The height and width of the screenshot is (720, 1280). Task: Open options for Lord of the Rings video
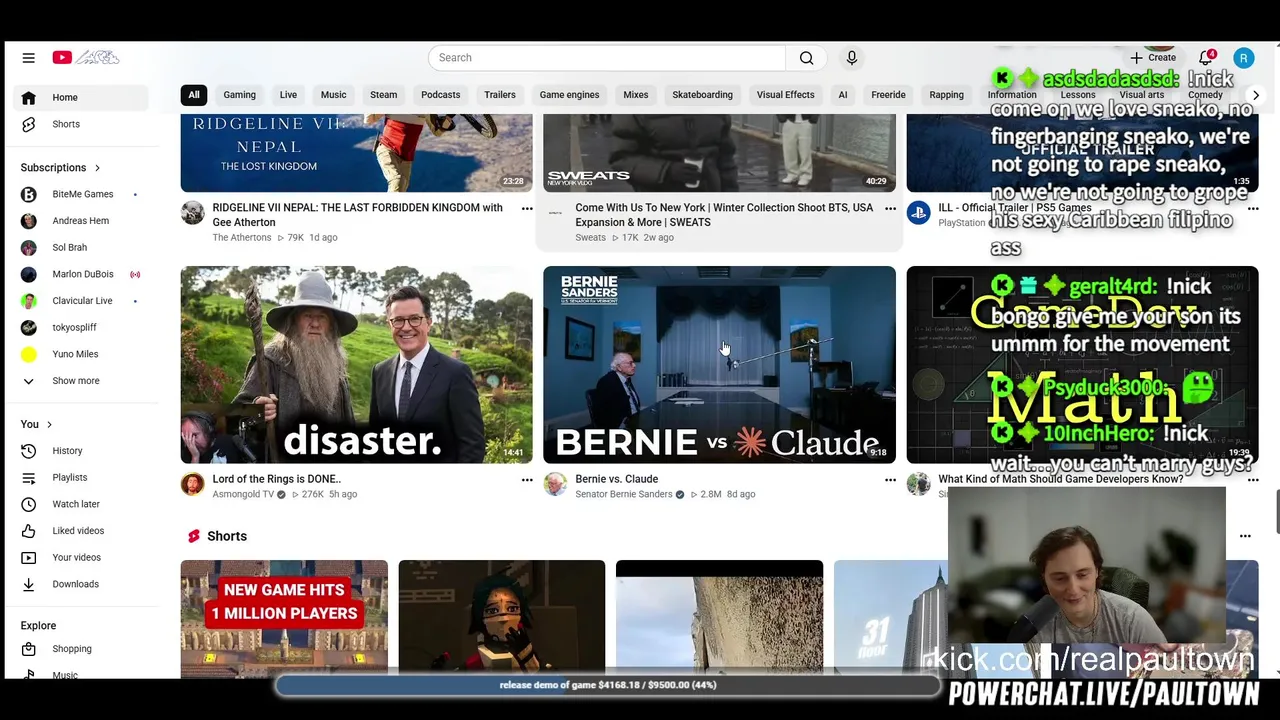[527, 480]
